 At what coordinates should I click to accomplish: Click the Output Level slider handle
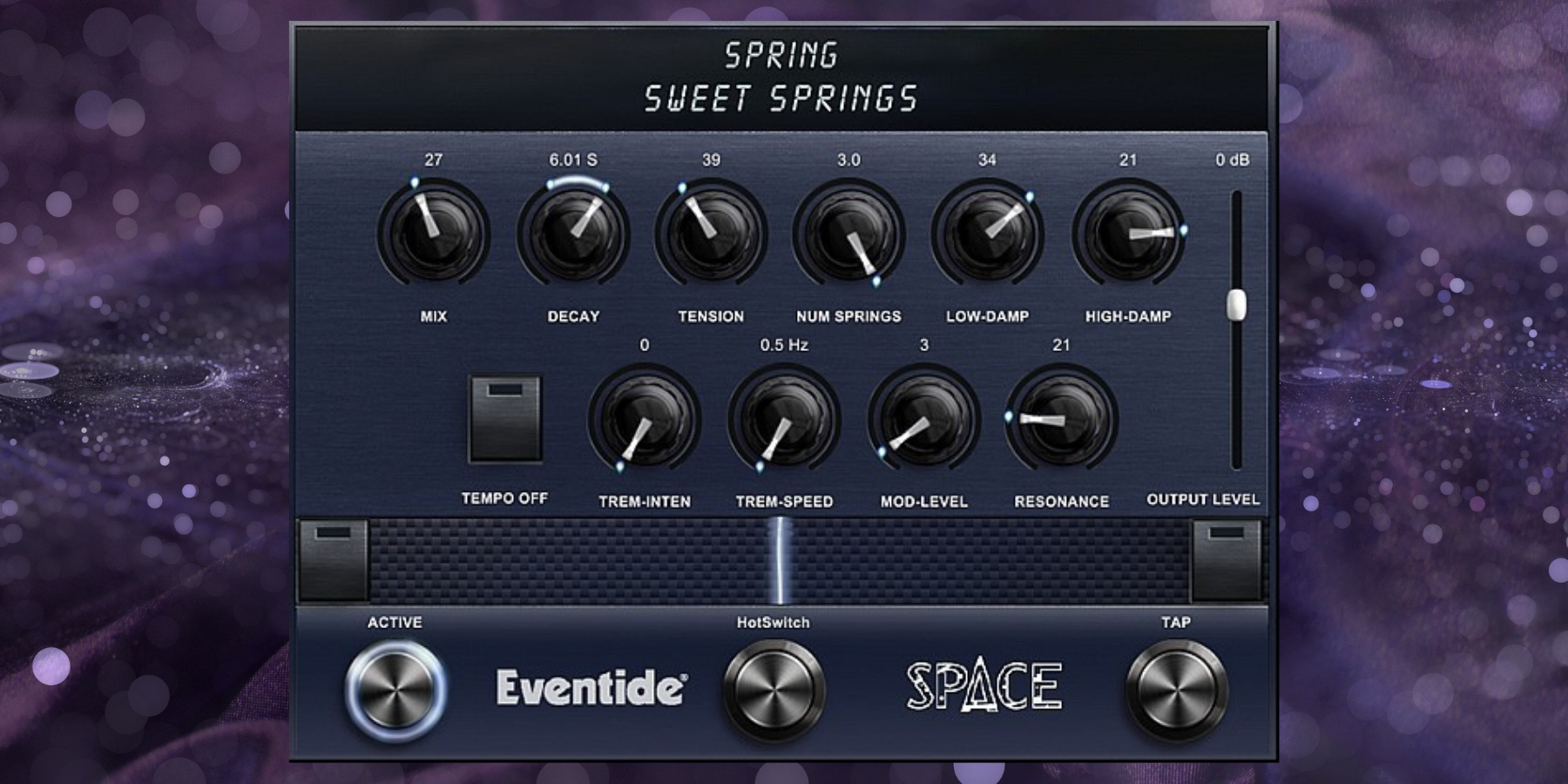[x=1236, y=305]
